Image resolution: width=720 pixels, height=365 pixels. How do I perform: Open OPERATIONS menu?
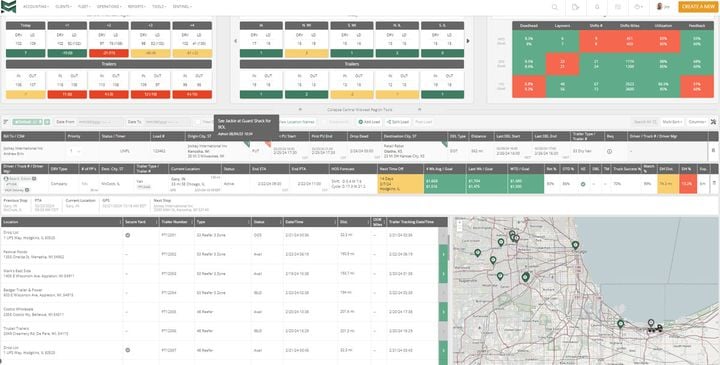pos(109,7)
